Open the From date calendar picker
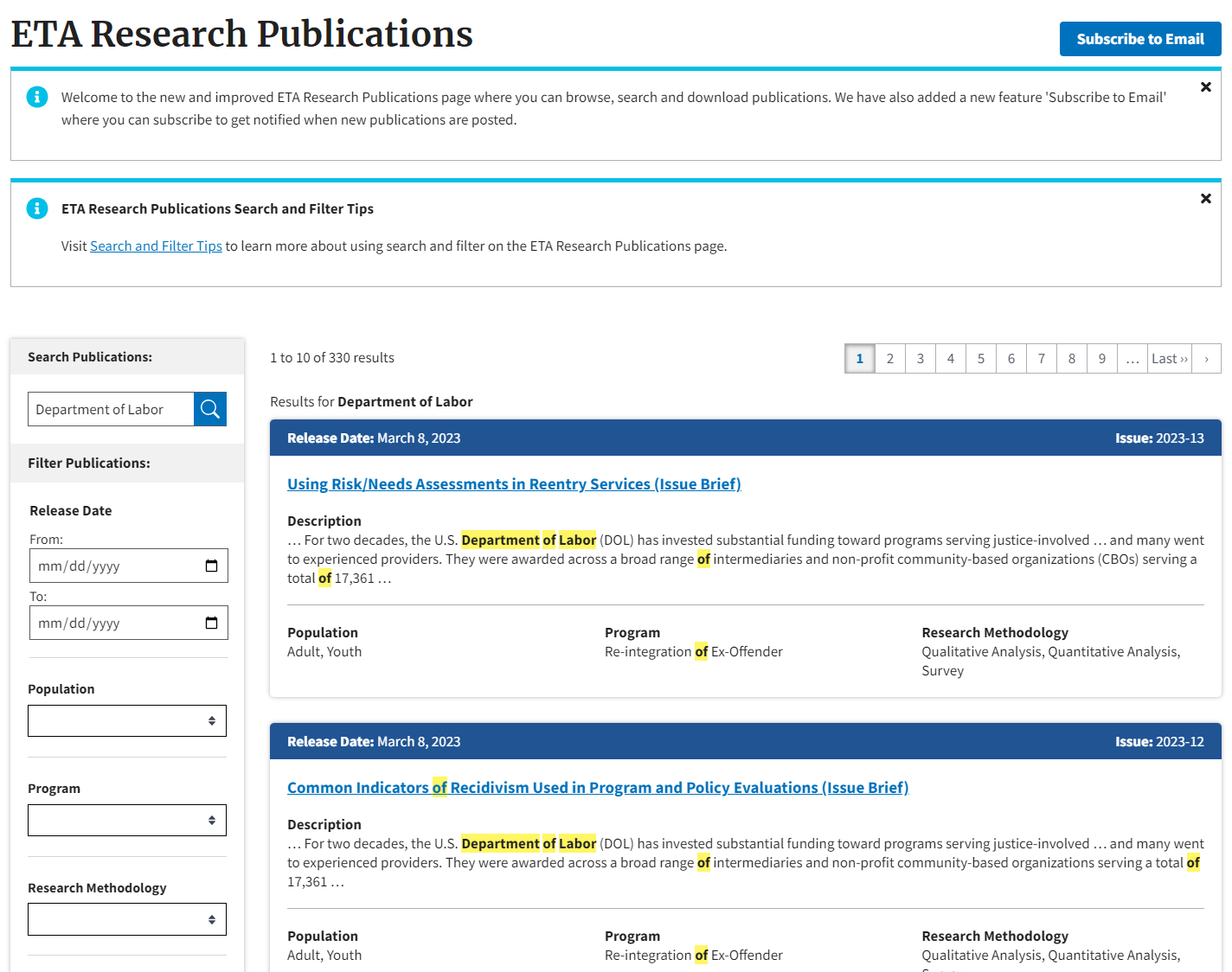 [x=211, y=566]
